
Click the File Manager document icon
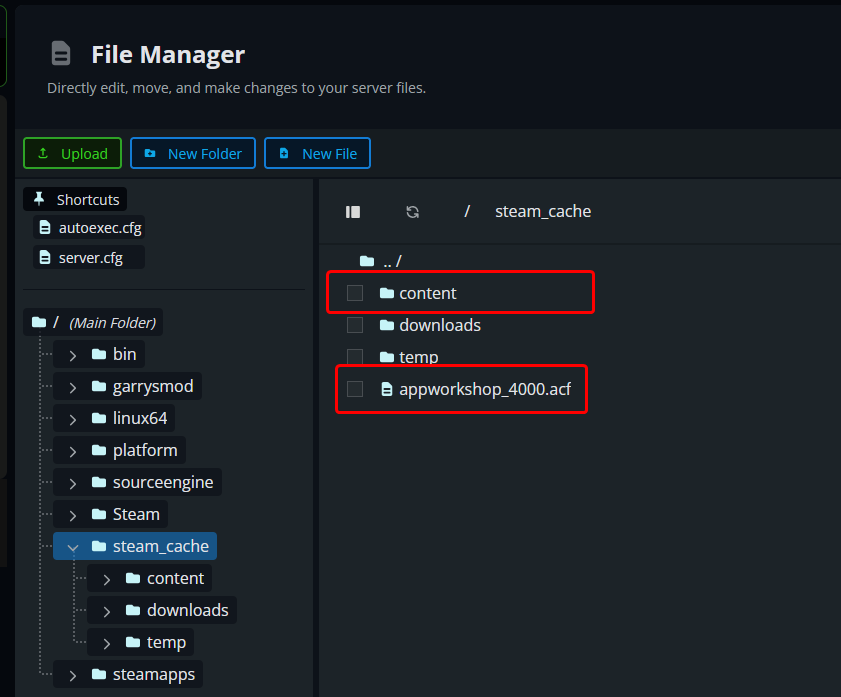click(61, 53)
